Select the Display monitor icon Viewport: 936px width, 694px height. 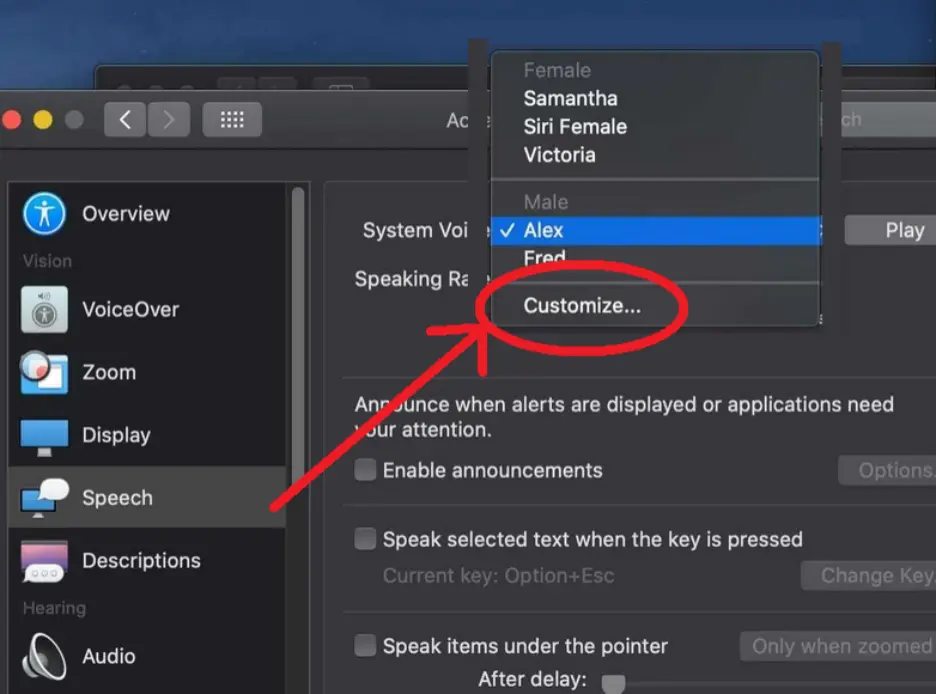[x=44, y=437]
